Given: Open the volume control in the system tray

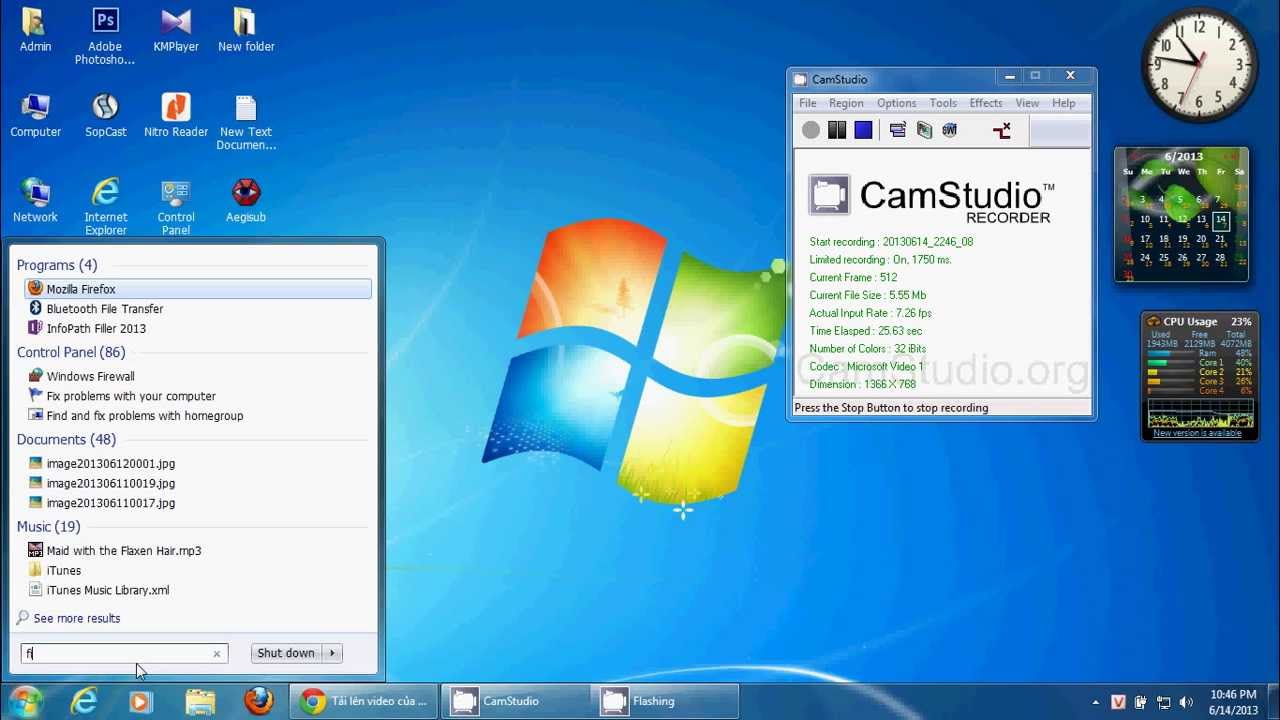Looking at the screenshot, I should [1186, 700].
